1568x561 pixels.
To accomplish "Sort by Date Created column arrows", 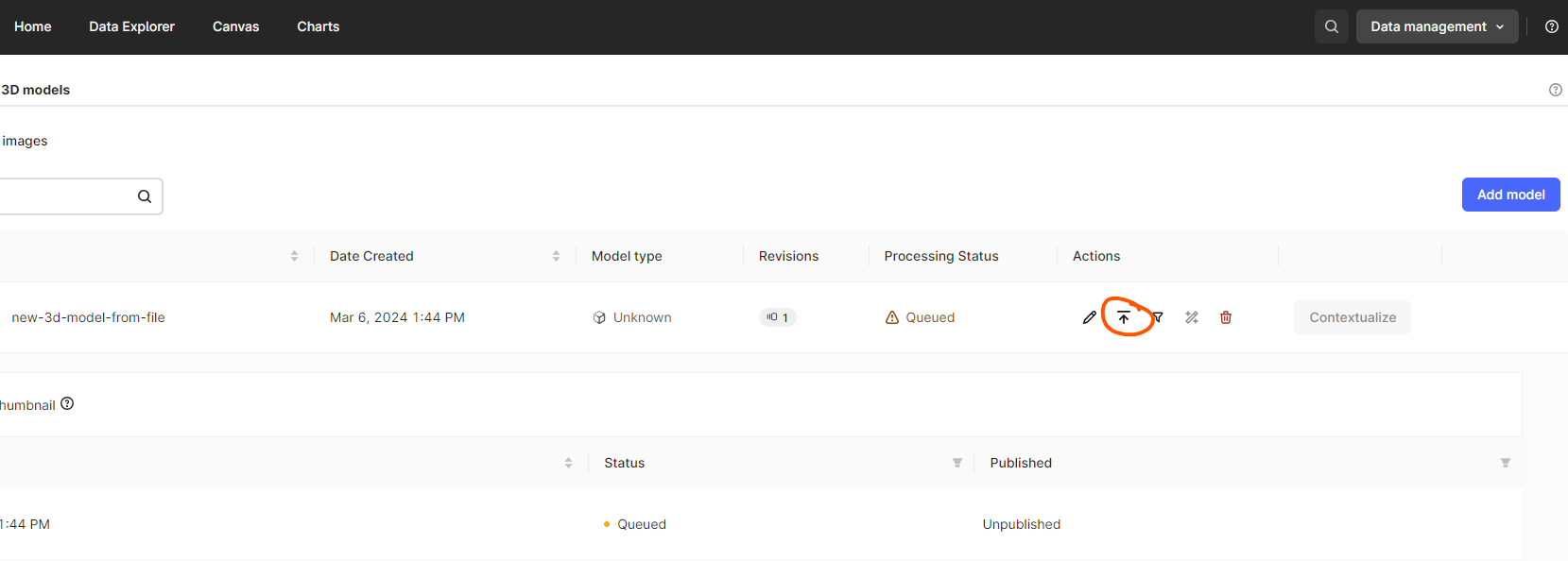I will tap(556, 256).
